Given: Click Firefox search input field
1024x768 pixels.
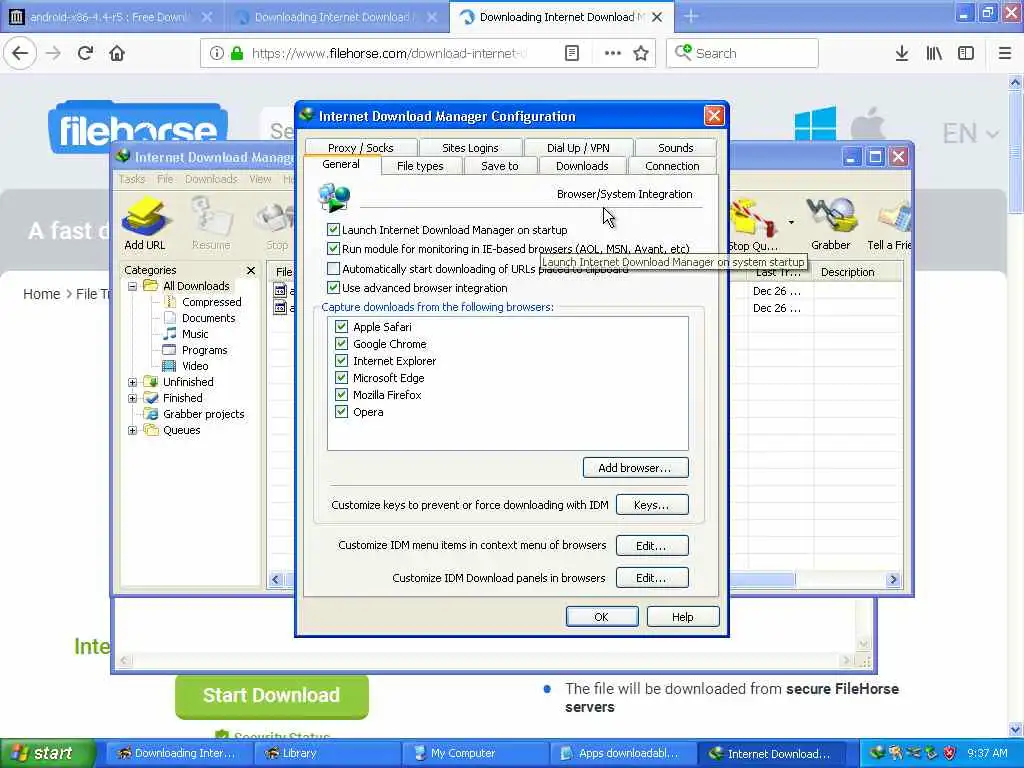Looking at the screenshot, I should tap(742, 54).
